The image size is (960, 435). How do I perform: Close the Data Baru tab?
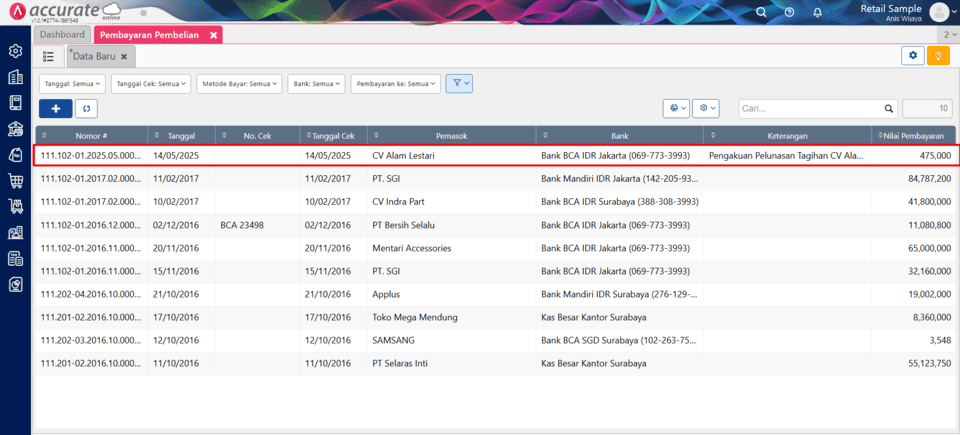(x=123, y=56)
